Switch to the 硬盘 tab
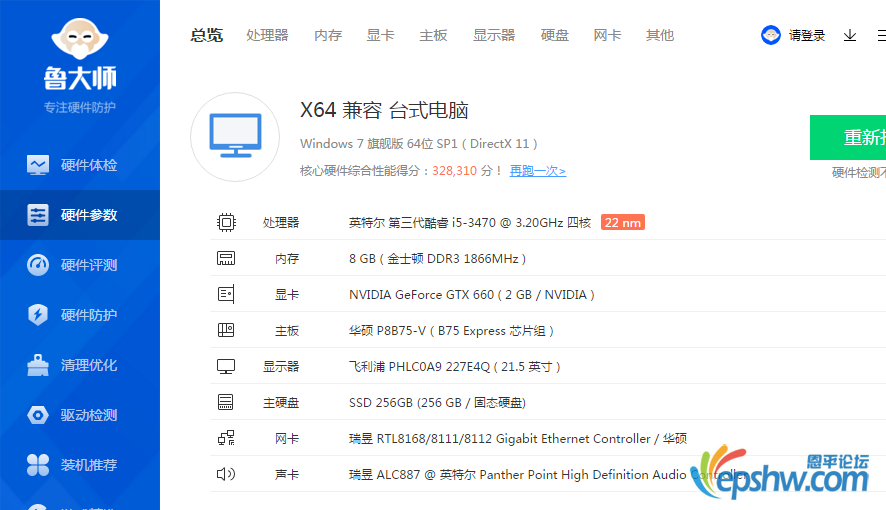Image resolution: width=886 pixels, height=510 pixels. 555,35
